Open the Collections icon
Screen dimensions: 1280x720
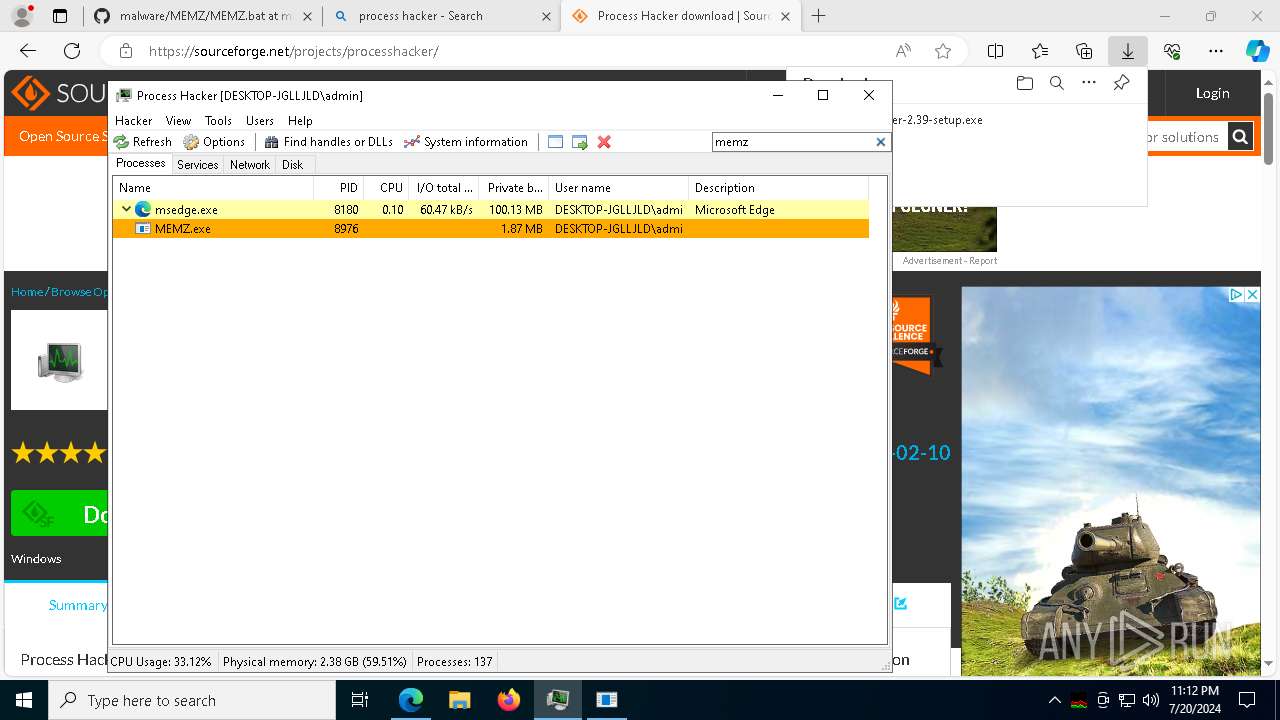tap(1084, 51)
